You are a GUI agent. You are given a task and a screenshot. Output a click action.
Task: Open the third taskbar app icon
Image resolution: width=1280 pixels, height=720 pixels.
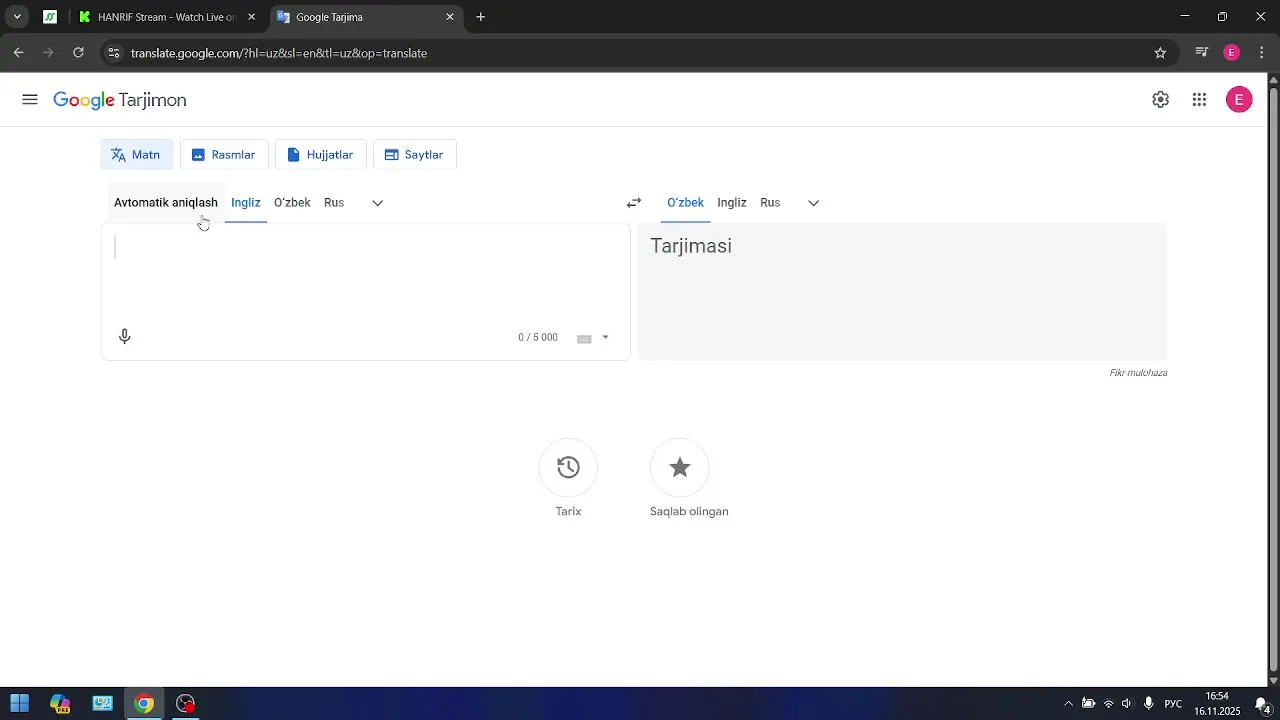(x=102, y=704)
